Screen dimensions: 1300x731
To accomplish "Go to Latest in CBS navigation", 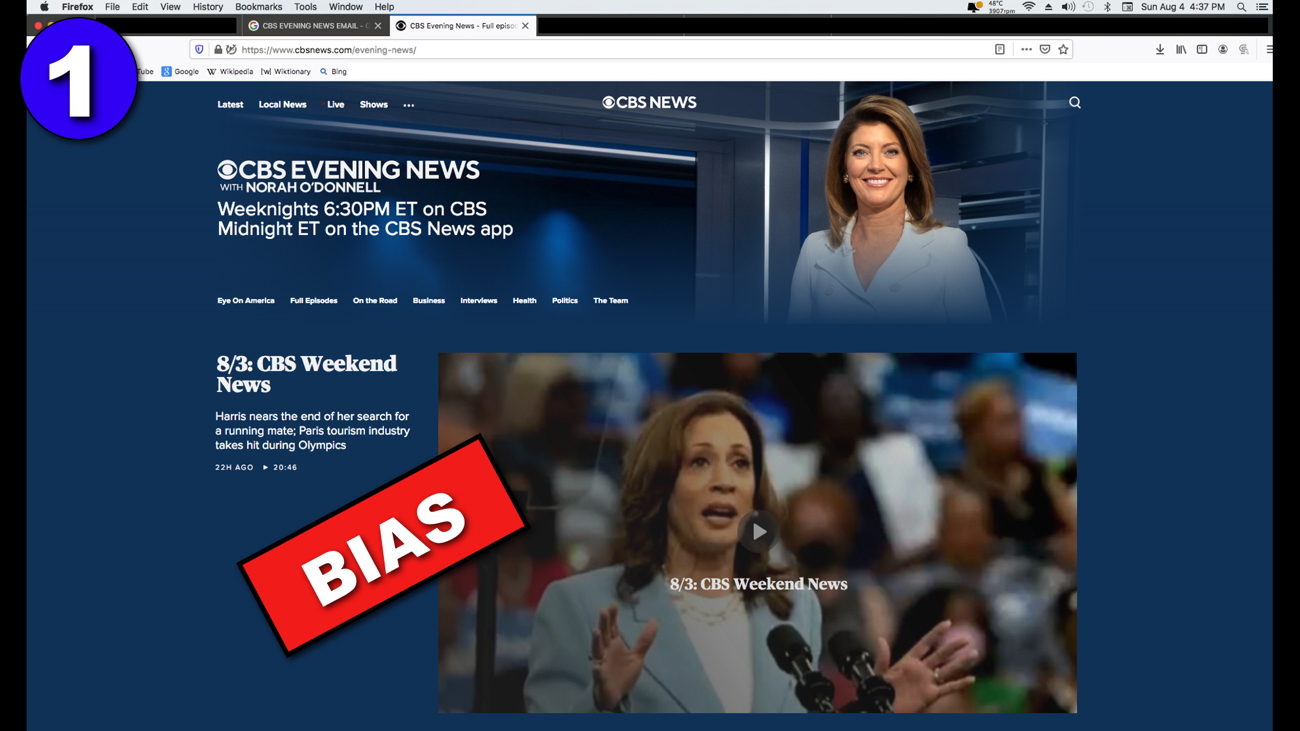I will [x=230, y=105].
